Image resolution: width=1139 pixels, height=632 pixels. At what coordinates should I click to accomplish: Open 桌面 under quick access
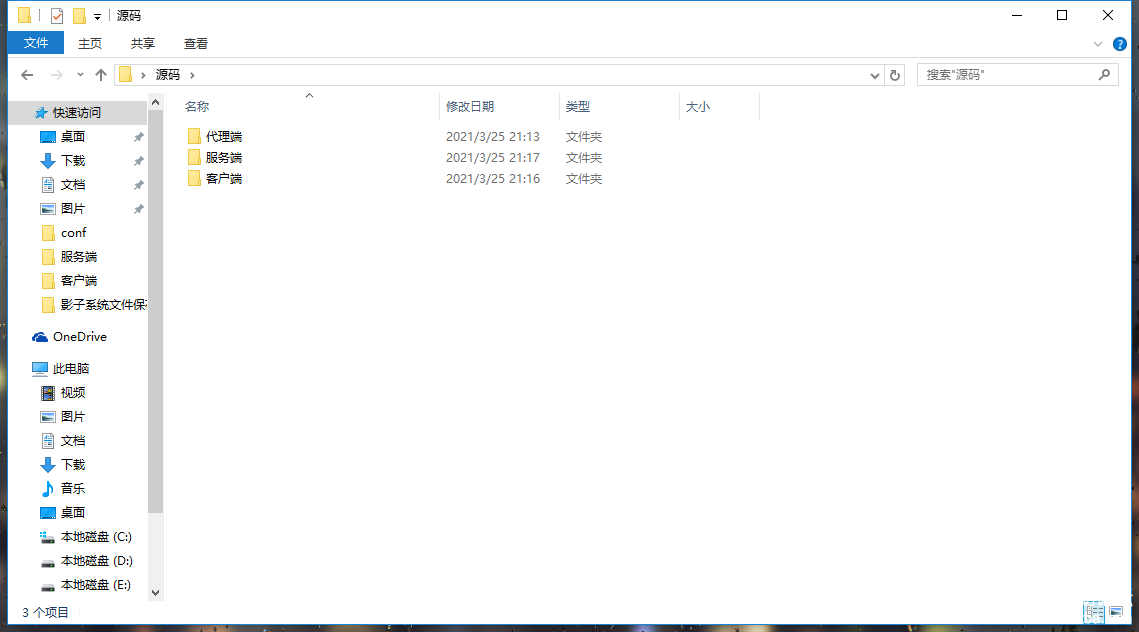(x=62, y=137)
